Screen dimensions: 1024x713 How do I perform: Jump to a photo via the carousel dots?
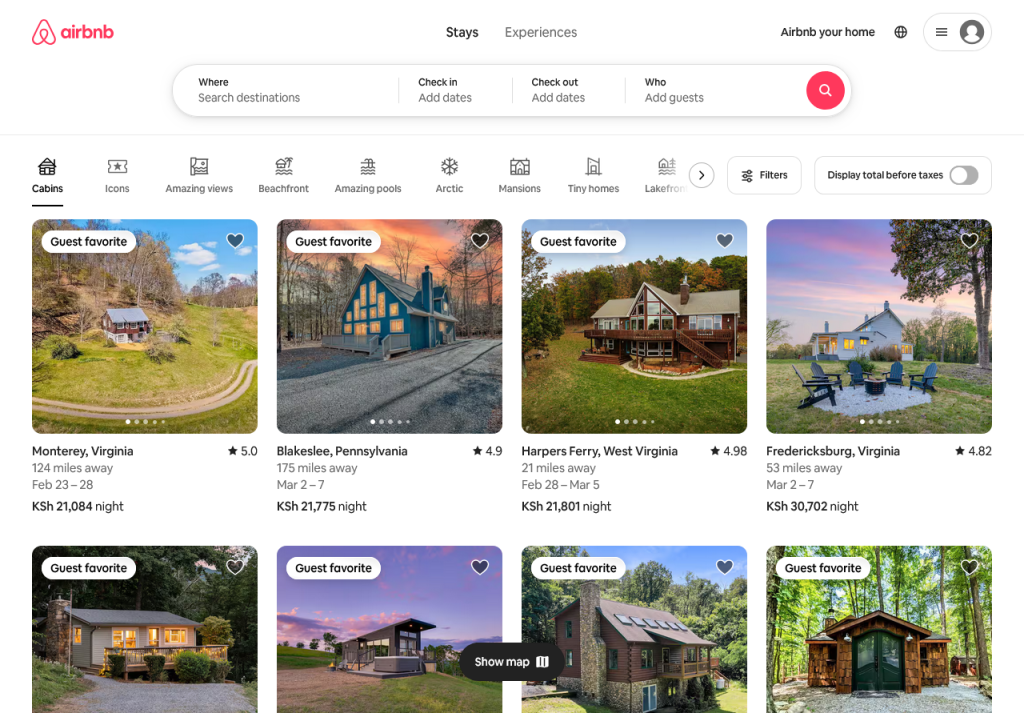[x=145, y=421]
